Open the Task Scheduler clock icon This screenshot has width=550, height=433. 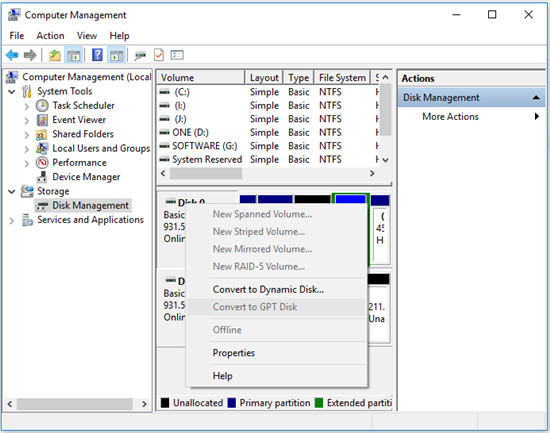pyautogui.click(x=42, y=105)
